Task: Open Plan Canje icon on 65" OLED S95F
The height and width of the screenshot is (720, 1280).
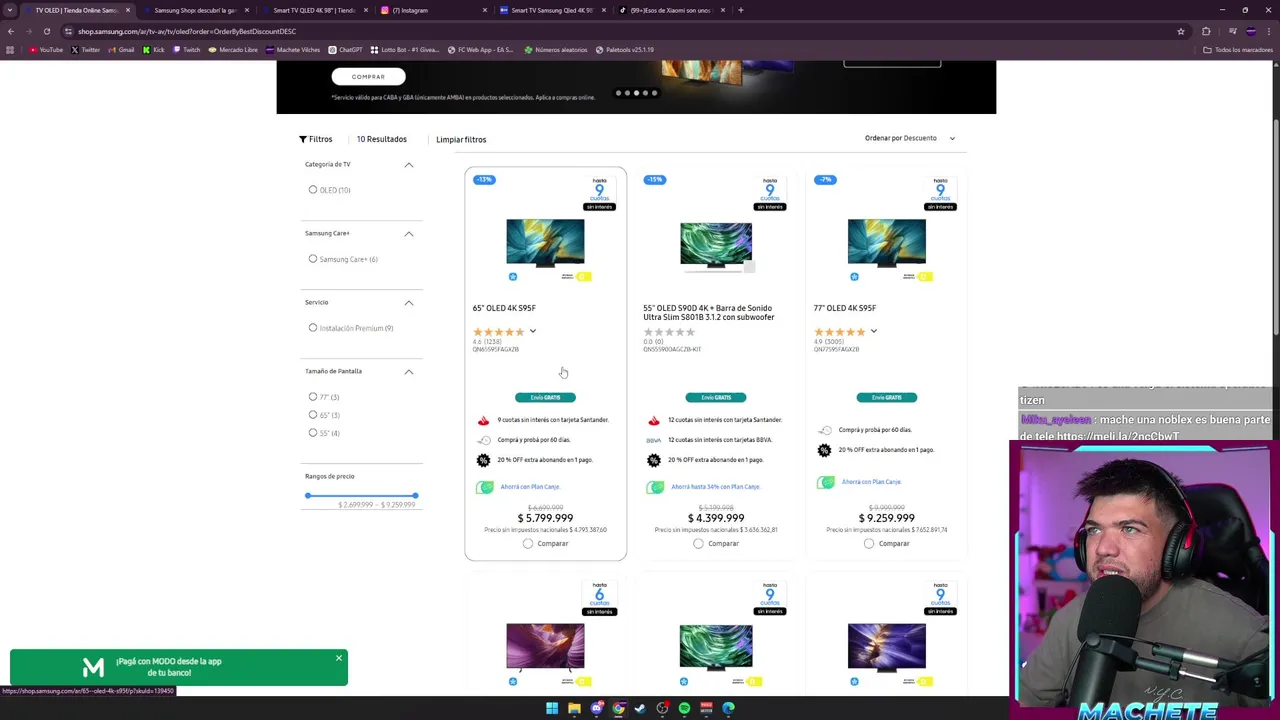Action: pyautogui.click(x=485, y=487)
